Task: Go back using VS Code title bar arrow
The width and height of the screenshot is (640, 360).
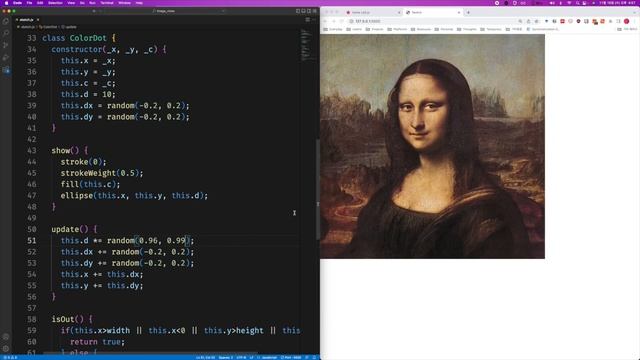Action: coord(94,11)
